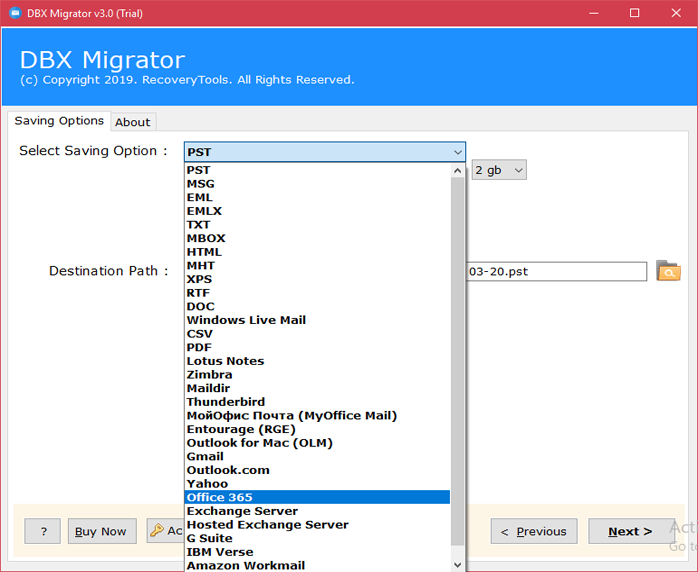Choose Hosted Exchange Server option
The image size is (698, 572).
317,525
